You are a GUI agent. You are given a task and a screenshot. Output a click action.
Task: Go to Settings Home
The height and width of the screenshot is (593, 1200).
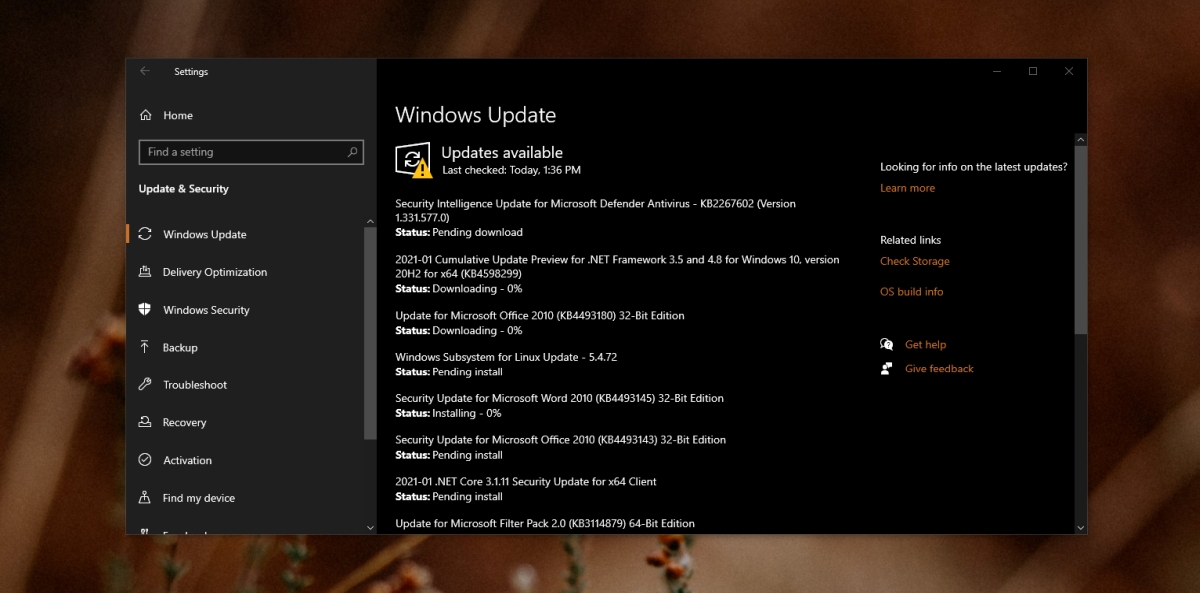tap(178, 115)
